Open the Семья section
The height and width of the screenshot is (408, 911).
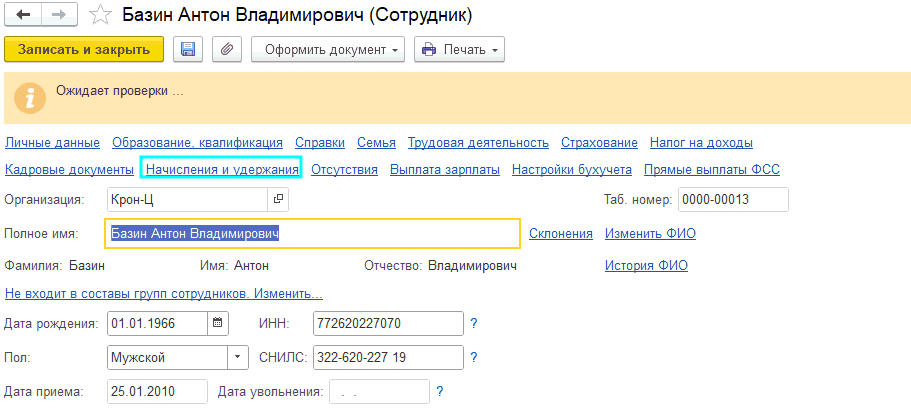click(376, 142)
